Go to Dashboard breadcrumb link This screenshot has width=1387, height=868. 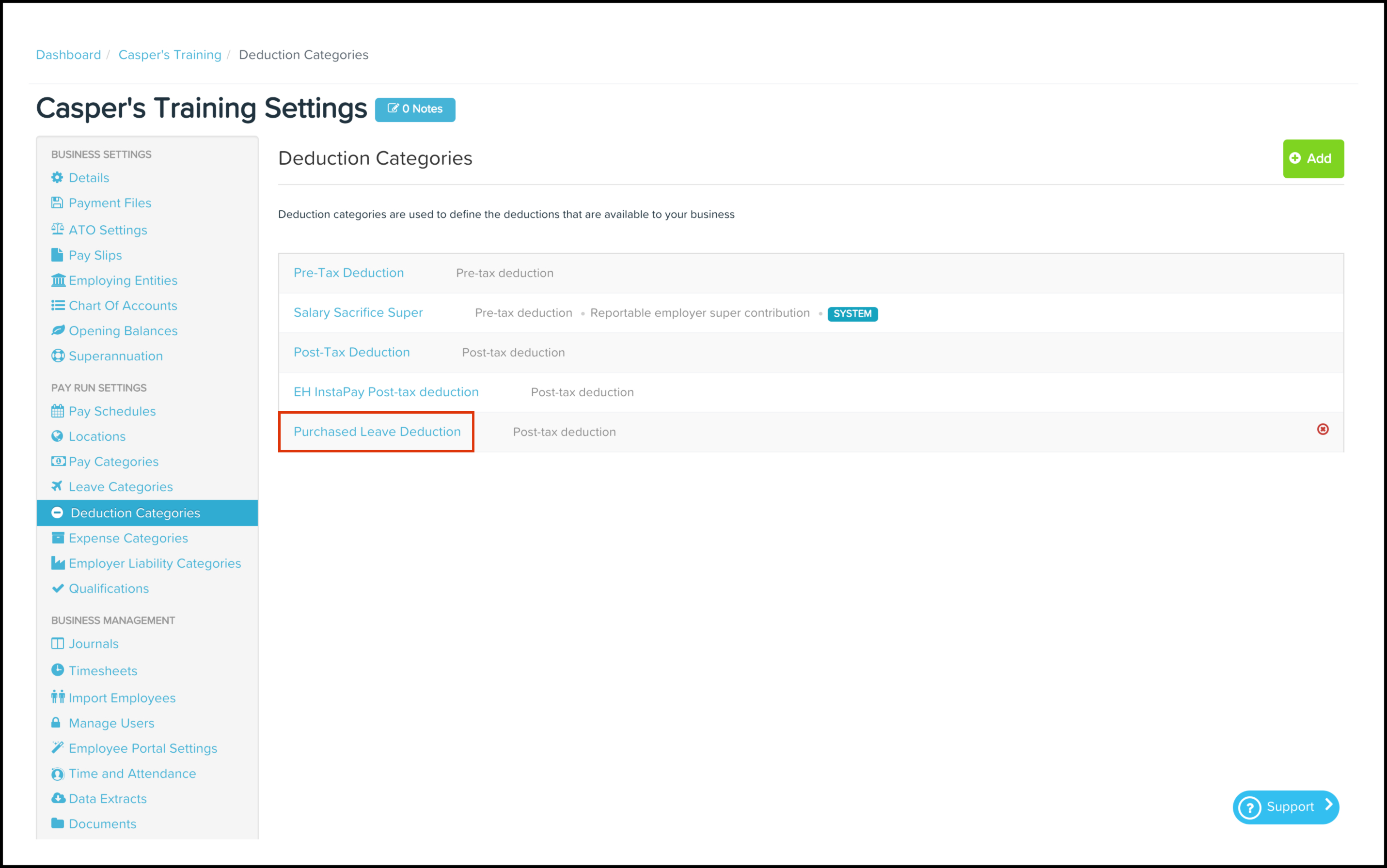[x=68, y=55]
